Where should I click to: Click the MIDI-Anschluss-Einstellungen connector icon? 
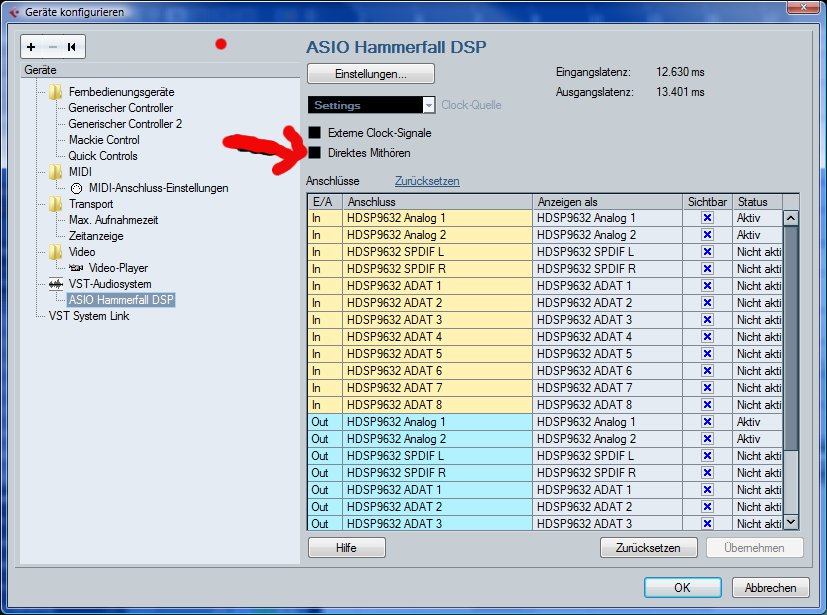pos(76,188)
